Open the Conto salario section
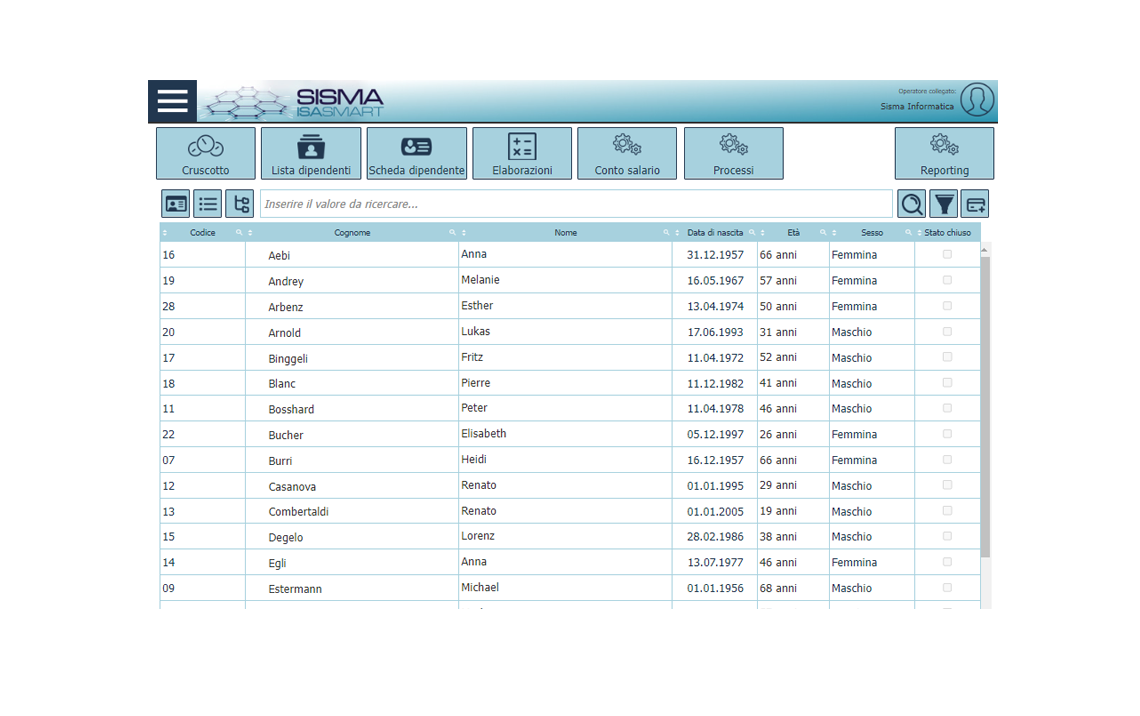Image resolution: width=1140 pixels, height=716 pixels. click(x=627, y=153)
